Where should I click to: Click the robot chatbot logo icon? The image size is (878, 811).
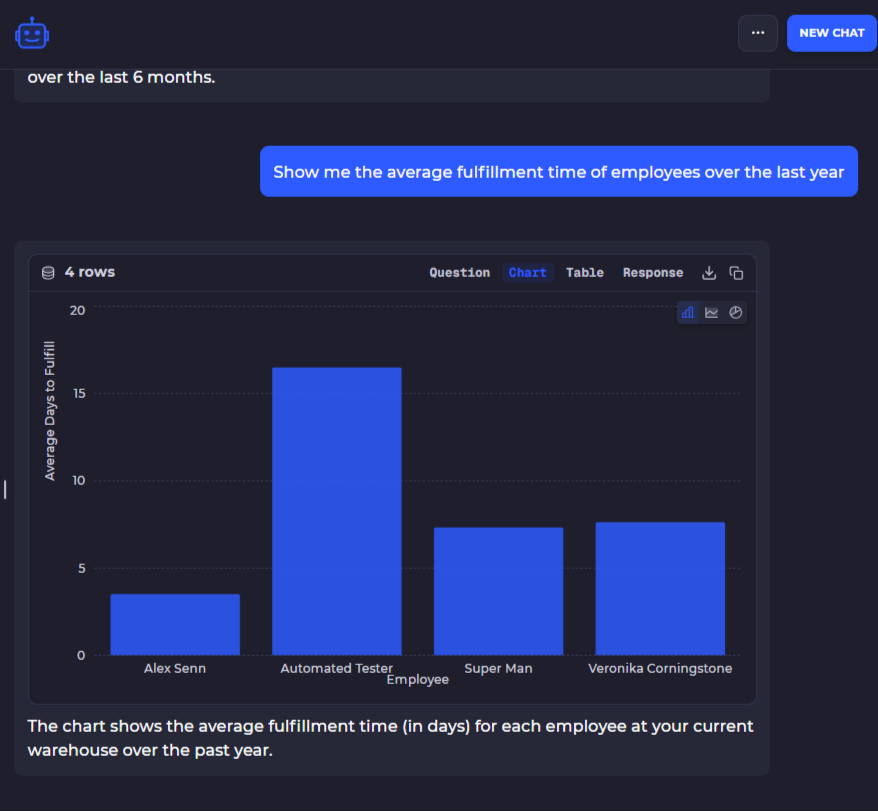pos(32,34)
